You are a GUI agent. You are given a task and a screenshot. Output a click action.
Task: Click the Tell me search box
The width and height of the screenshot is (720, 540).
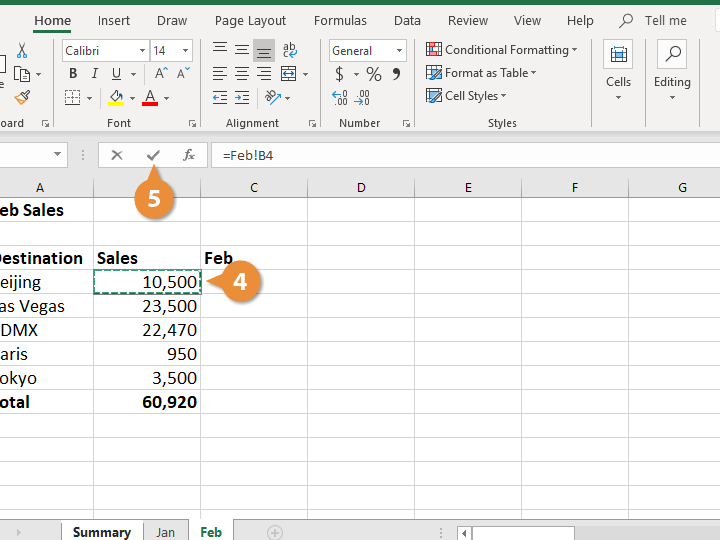coord(653,21)
